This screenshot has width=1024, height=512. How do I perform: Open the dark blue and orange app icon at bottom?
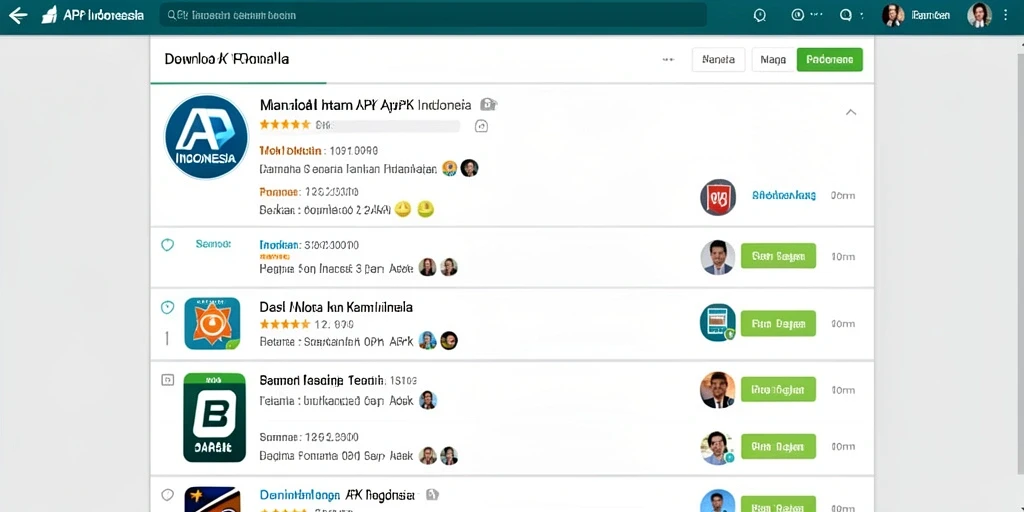tap(212, 499)
